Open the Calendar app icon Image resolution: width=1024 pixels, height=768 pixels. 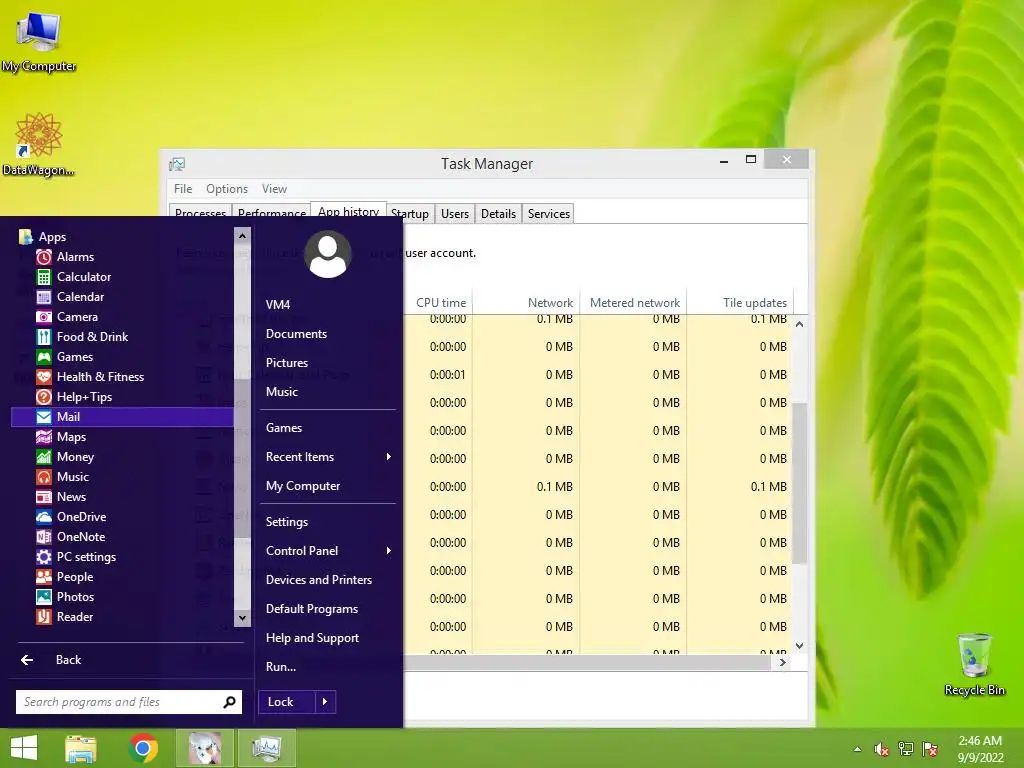[x=44, y=297]
